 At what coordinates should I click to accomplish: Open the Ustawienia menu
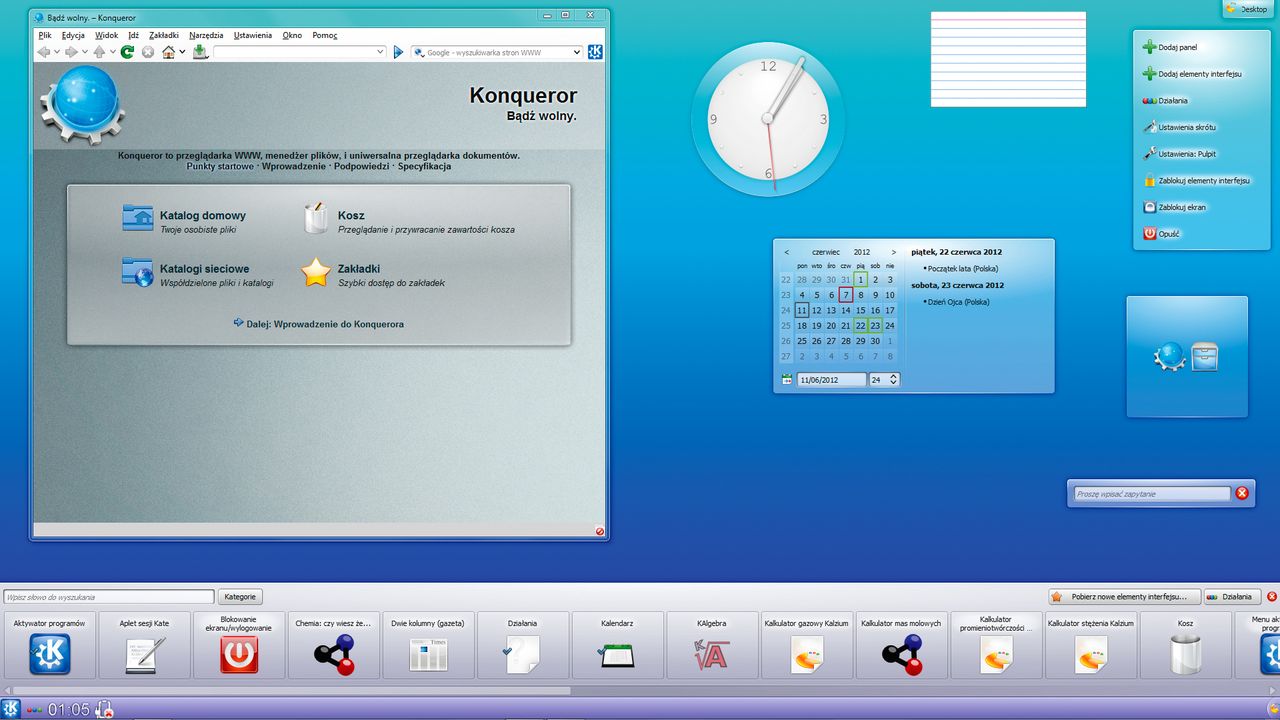tap(253, 35)
